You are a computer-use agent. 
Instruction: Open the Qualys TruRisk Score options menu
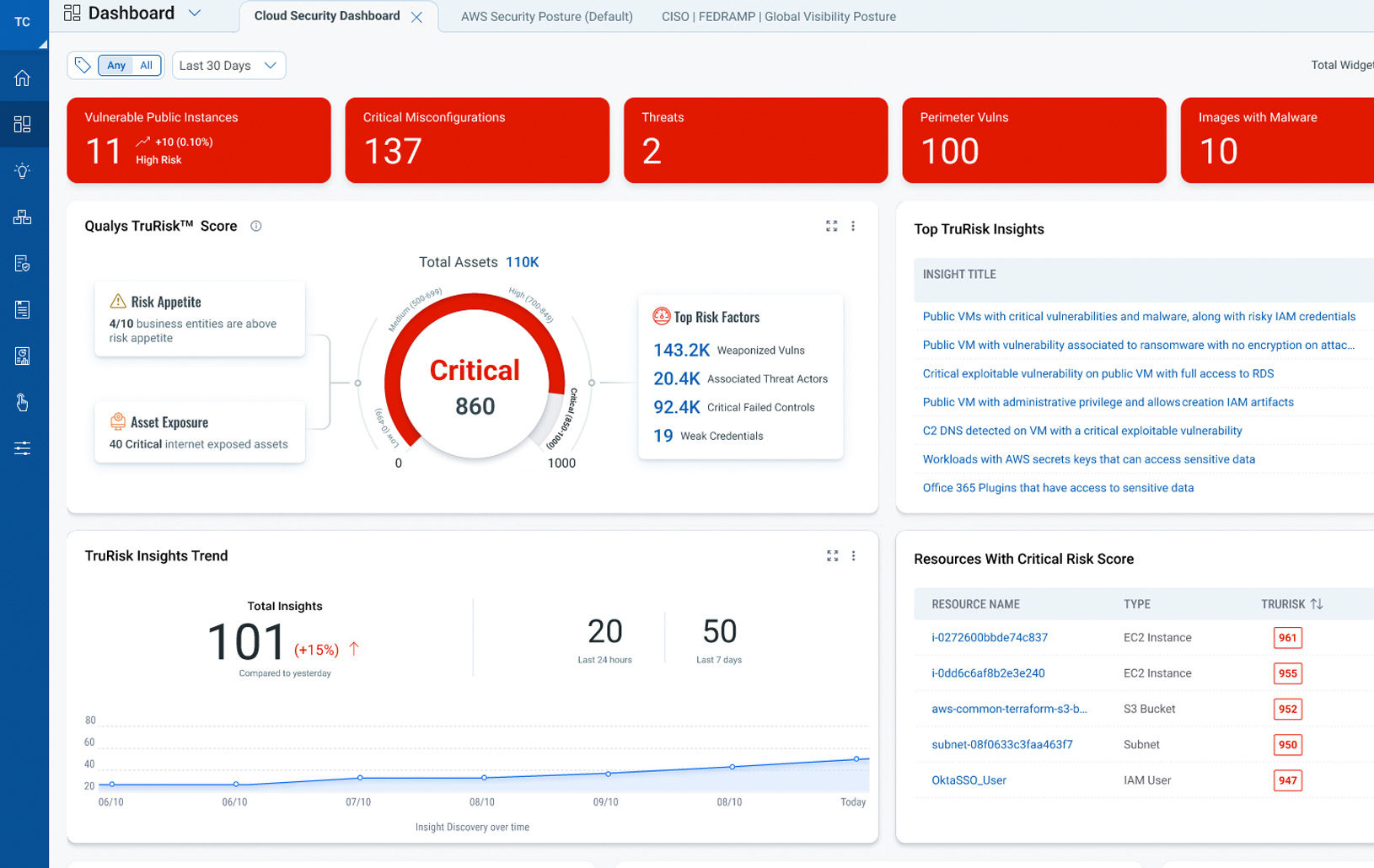point(853,226)
